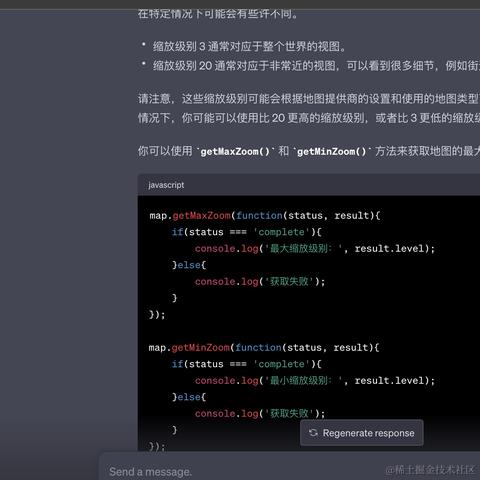Click the '最大缩放级别' console.log line
Image resolution: width=480 pixels, height=480 pixels.
(315, 249)
